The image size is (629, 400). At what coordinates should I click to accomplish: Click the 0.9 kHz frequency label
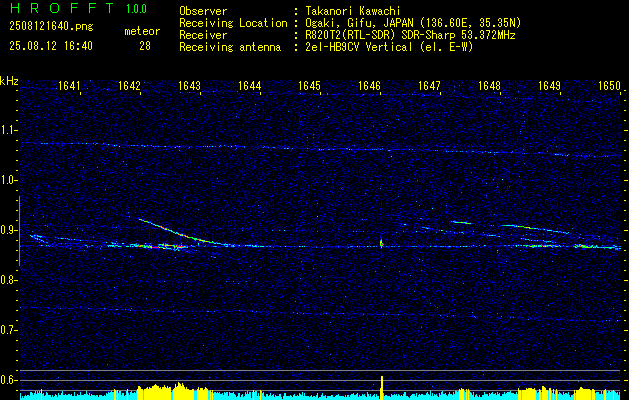tap(8, 230)
